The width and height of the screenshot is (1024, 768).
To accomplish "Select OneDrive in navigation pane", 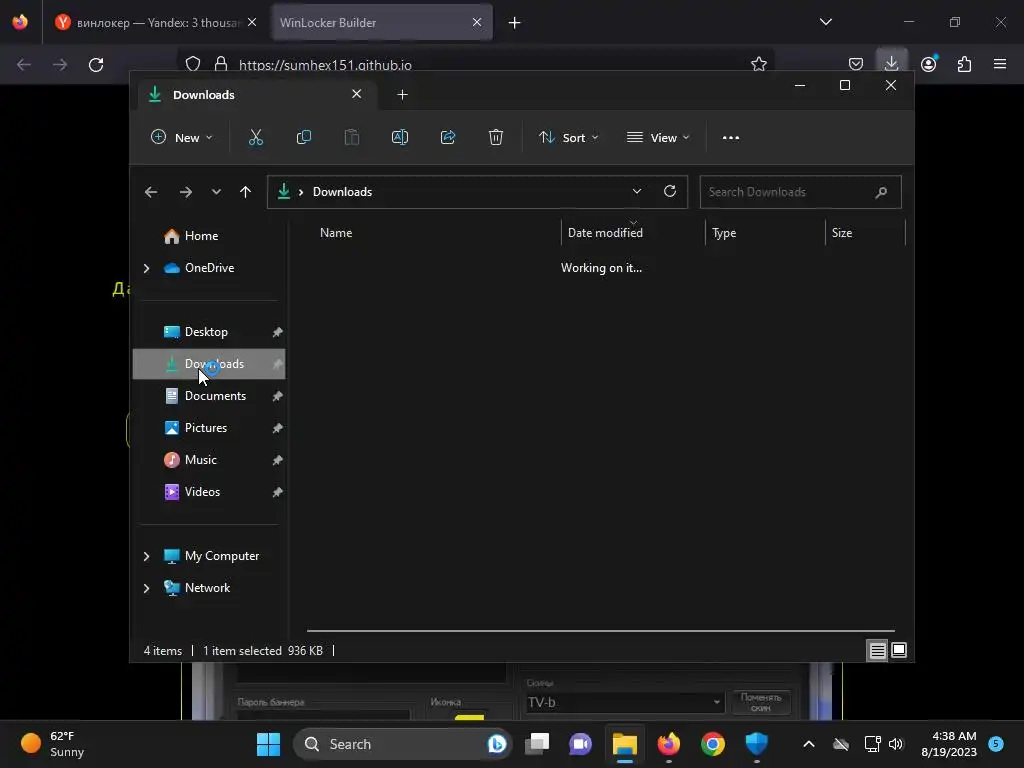I will pyautogui.click(x=209, y=268).
